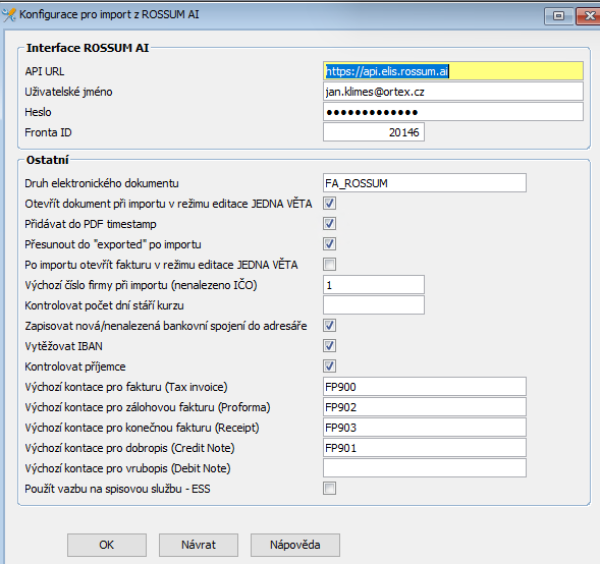Screen dimensions: 600x564
Task: Click the OK button
Action: 107,545
